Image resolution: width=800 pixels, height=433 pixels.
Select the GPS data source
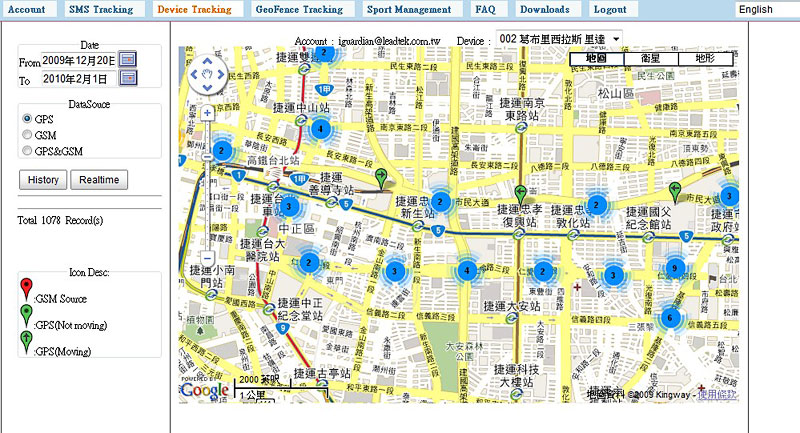27,118
